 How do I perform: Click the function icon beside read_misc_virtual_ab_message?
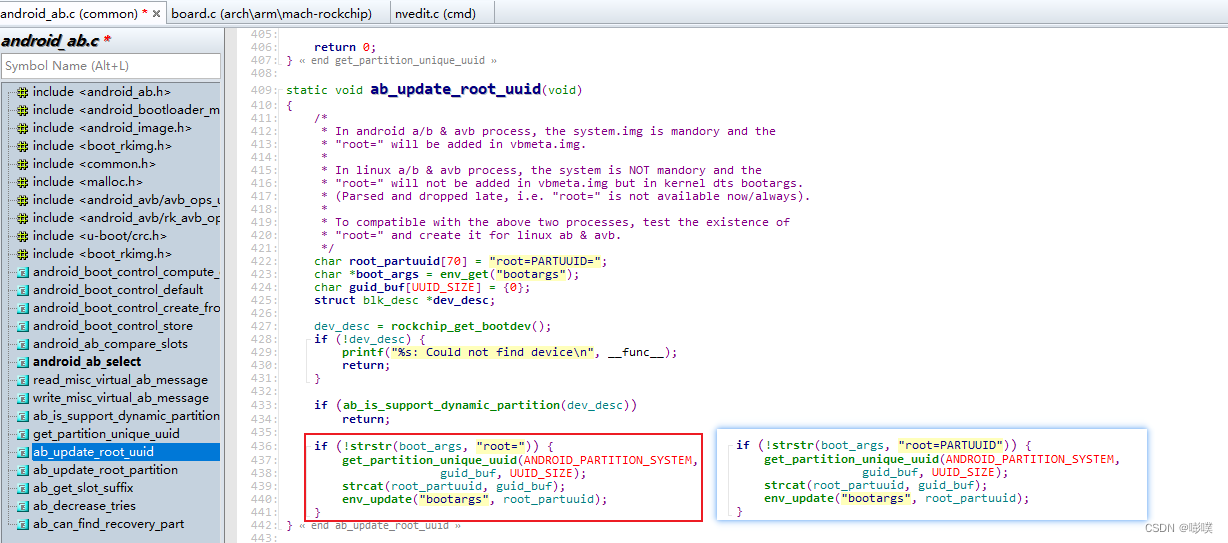[22, 380]
